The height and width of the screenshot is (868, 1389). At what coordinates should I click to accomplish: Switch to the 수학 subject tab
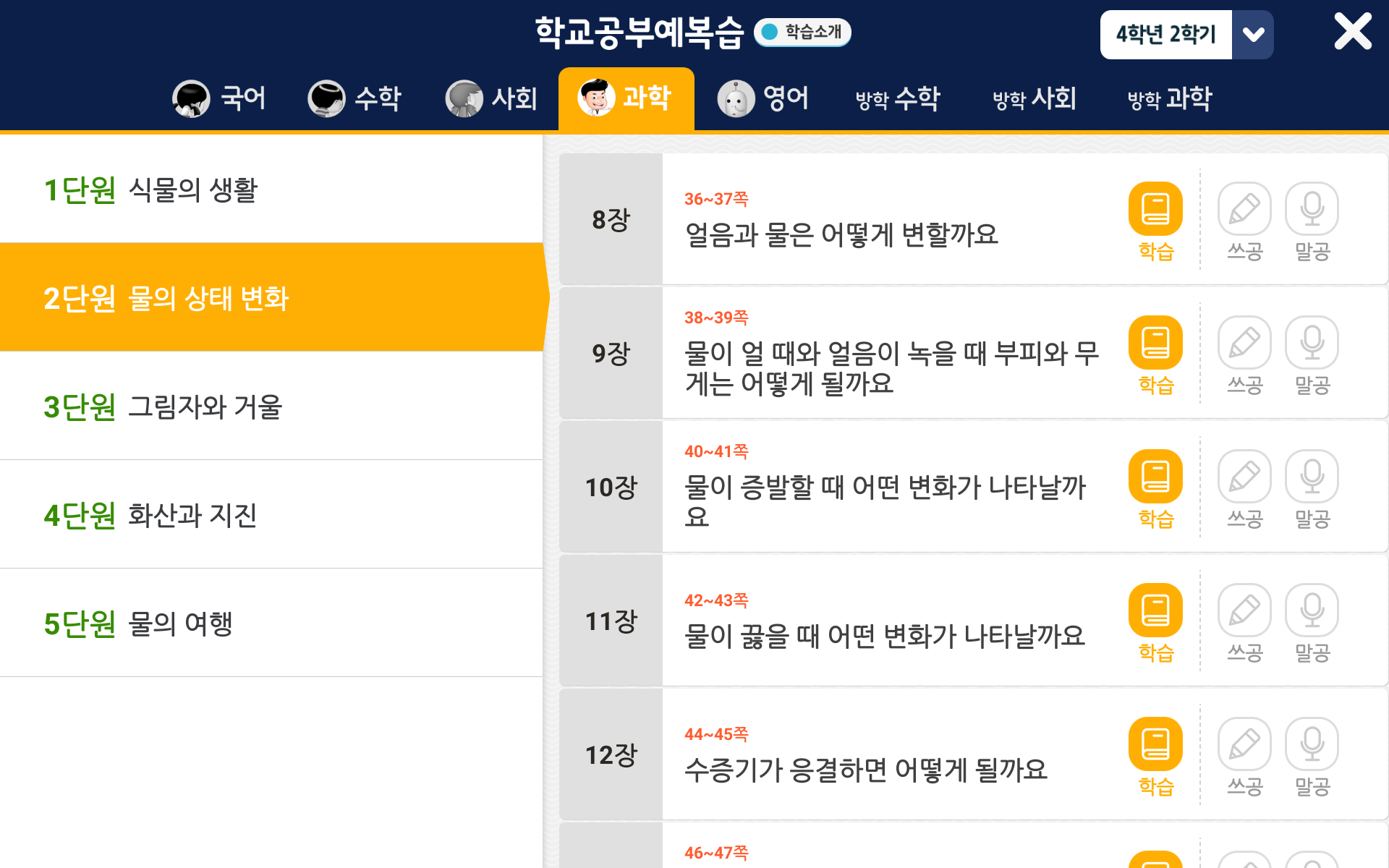[354, 98]
